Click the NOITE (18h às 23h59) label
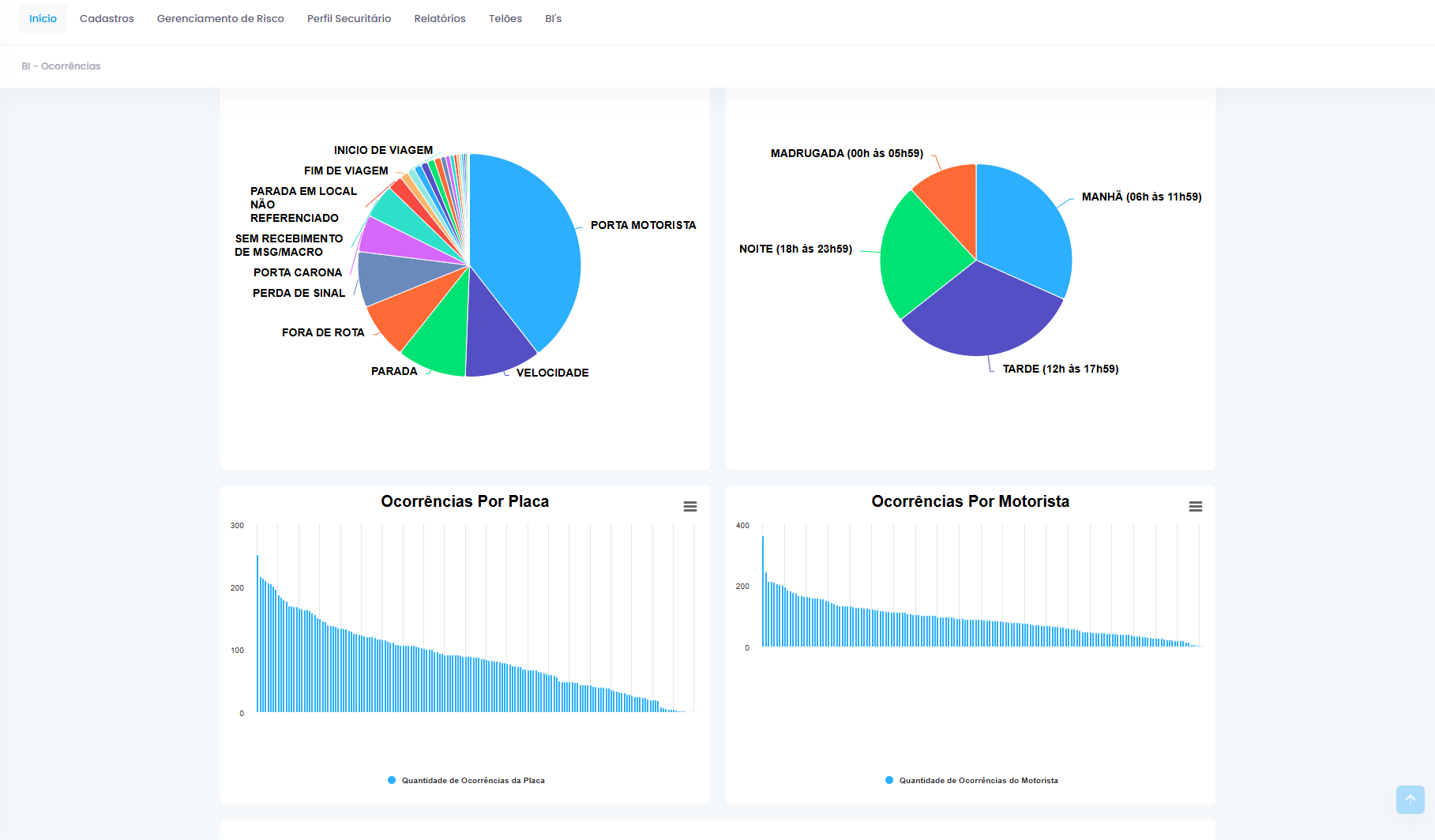This screenshot has height=840, width=1435. (795, 249)
